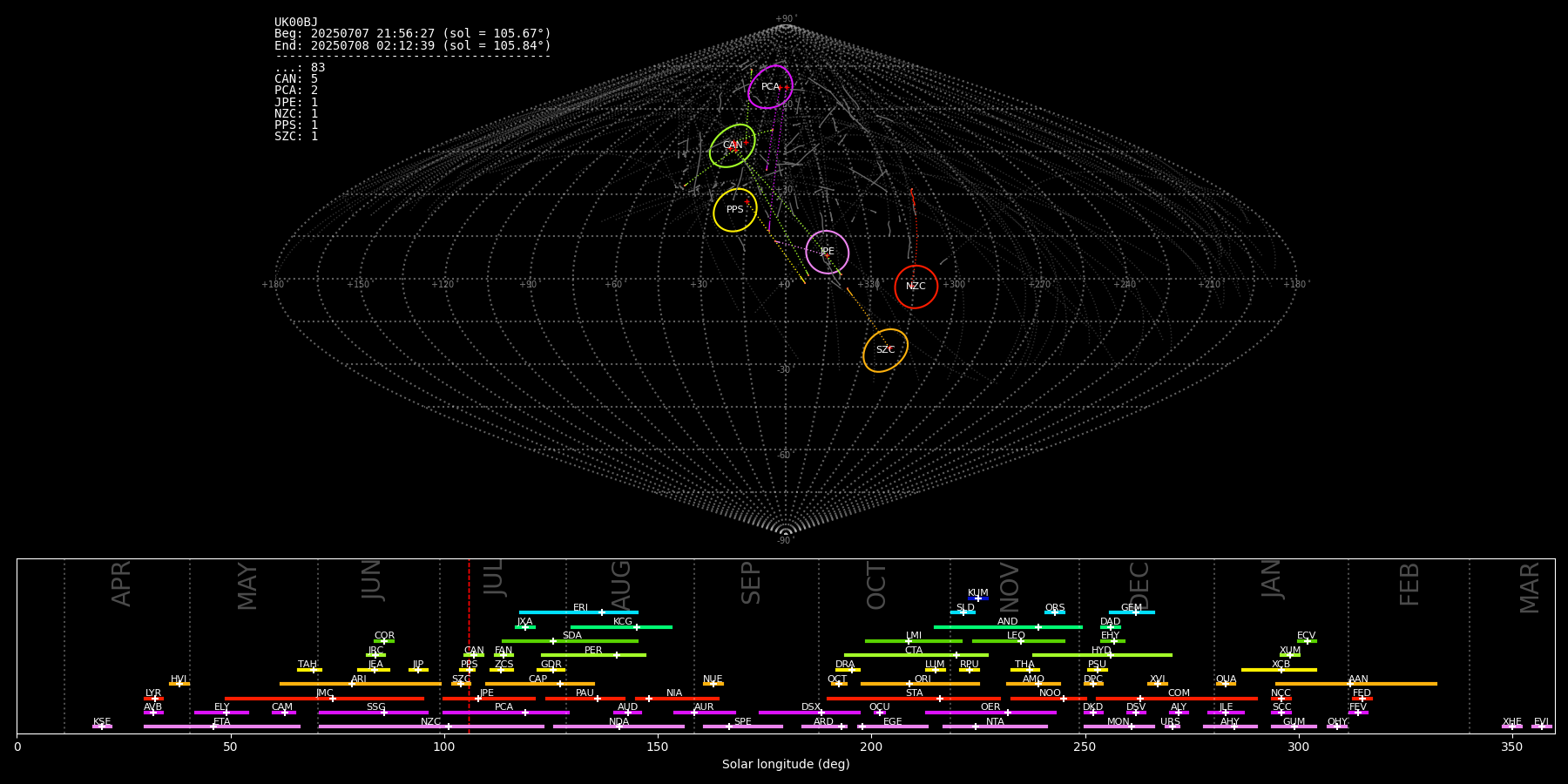
Task: Click the ETA pink bar in timeline
Action: pos(222,727)
